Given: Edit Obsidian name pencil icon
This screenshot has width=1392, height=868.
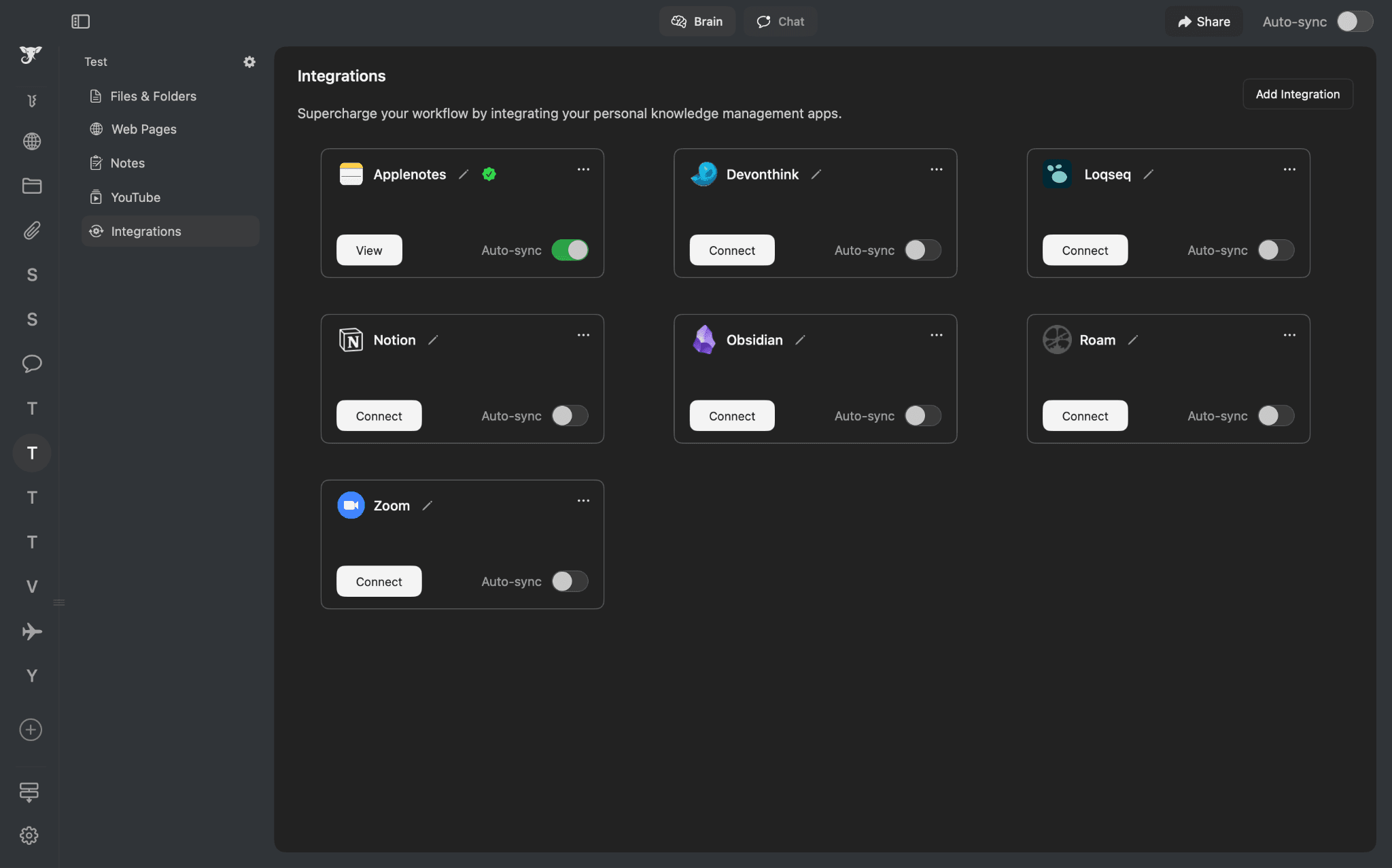Looking at the screenshot, I should 801,340.
